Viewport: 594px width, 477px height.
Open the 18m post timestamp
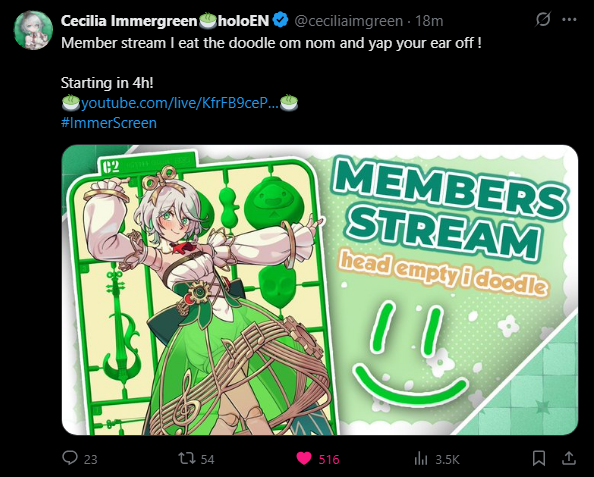click(x=429, y=21)
